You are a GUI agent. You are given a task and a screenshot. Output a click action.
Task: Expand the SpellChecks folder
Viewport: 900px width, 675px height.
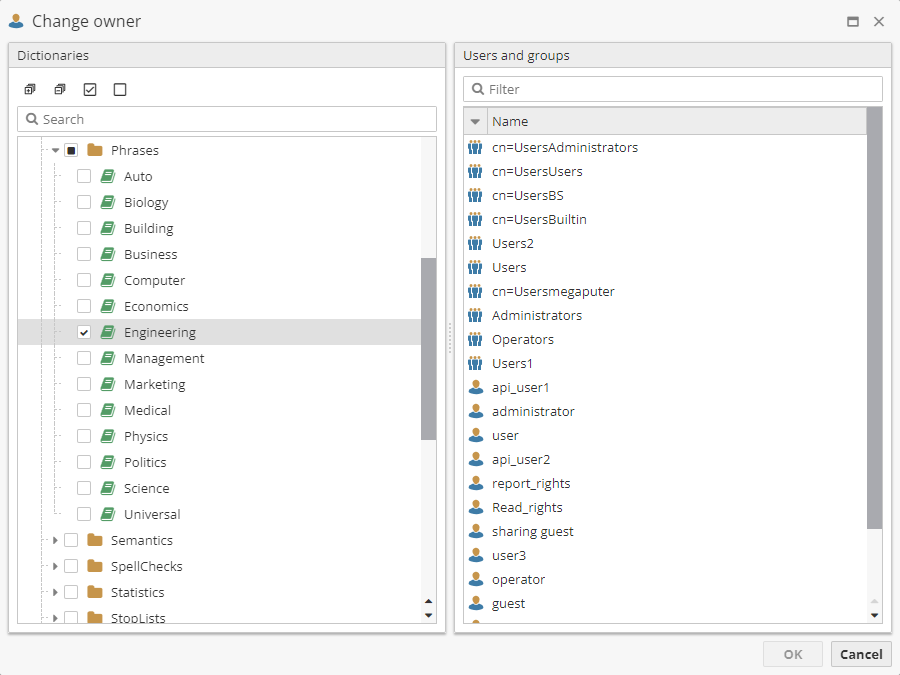55,567
